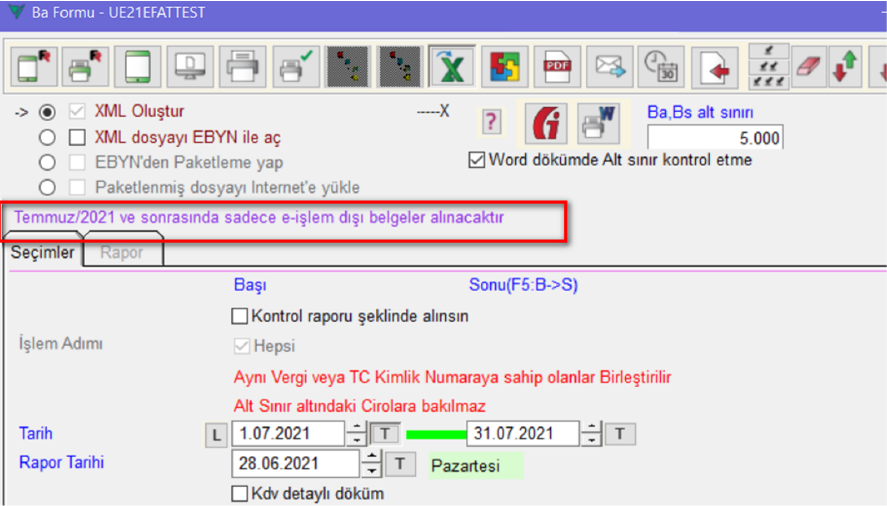
Task: Click the Rapor Tarihi spinner arrows
Action: click(371, 464)
